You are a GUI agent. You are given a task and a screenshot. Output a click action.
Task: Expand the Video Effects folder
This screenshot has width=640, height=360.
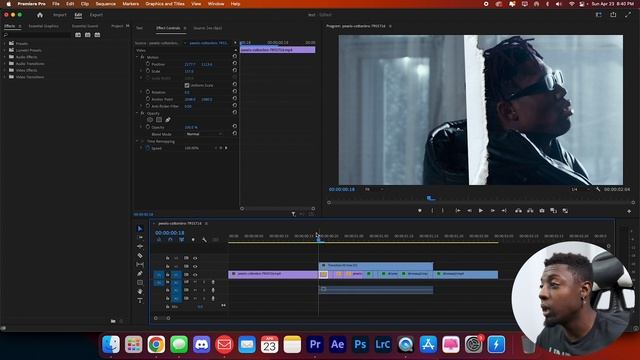click(5, 70)
